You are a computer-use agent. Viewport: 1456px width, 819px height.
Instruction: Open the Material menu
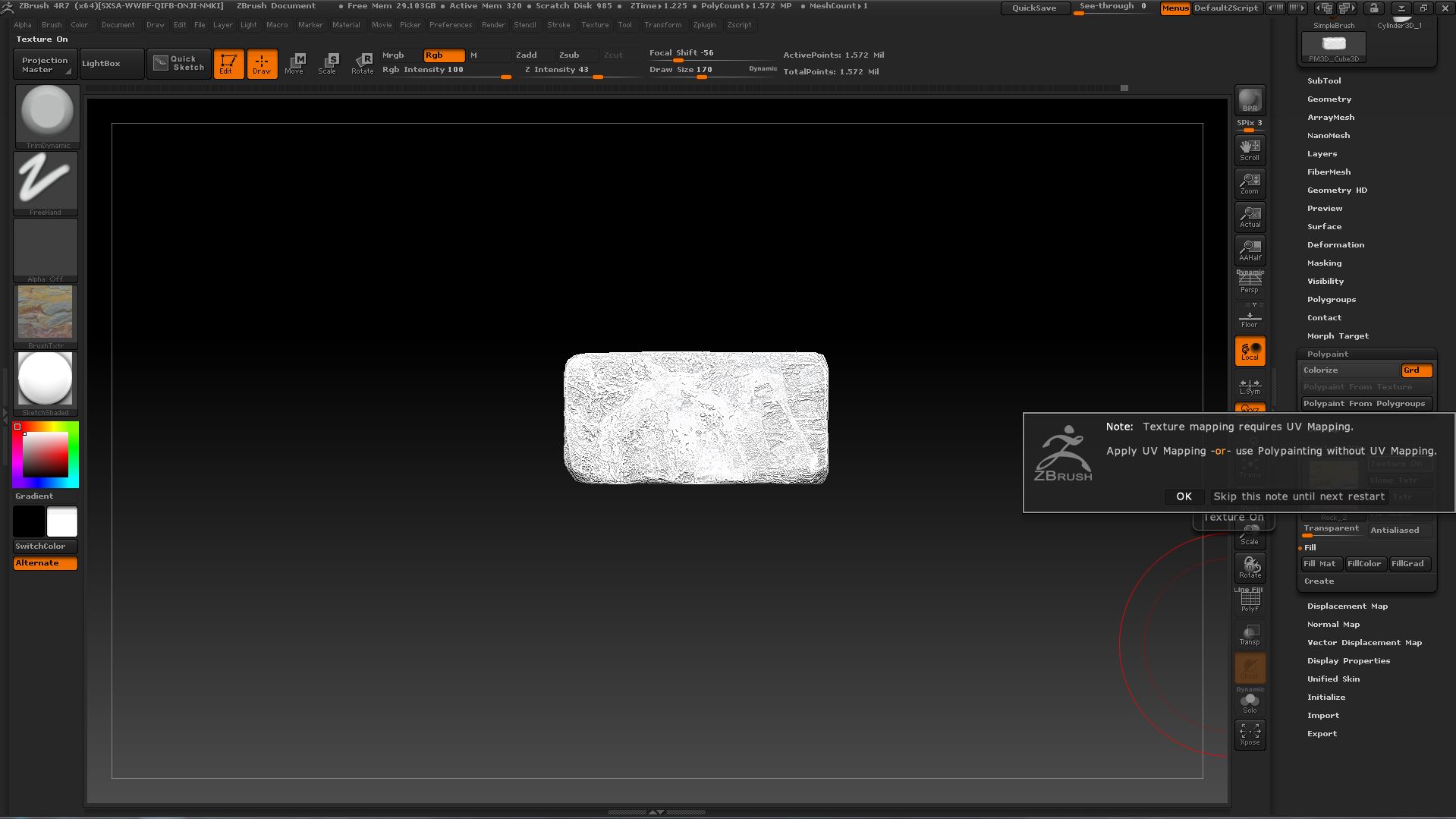click(346, 25)
